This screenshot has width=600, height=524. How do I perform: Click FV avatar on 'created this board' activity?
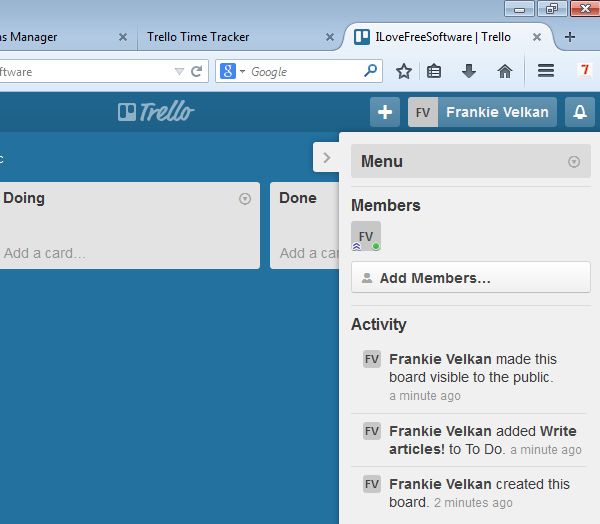tap(372, 484)
